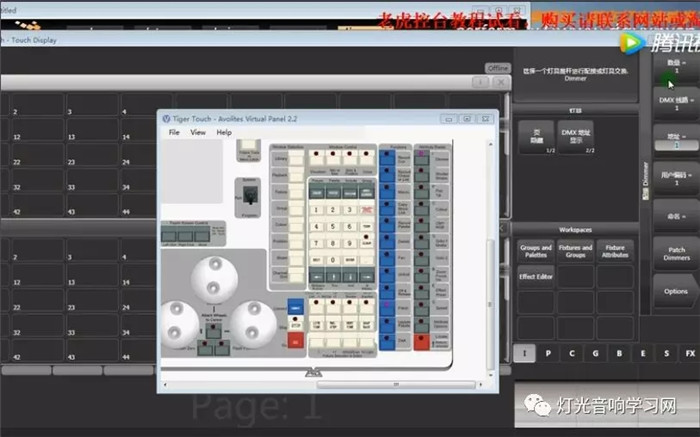Click the blue Record Cue function button
The height and width of the screenshot is (437, 700).
[387, 157]
